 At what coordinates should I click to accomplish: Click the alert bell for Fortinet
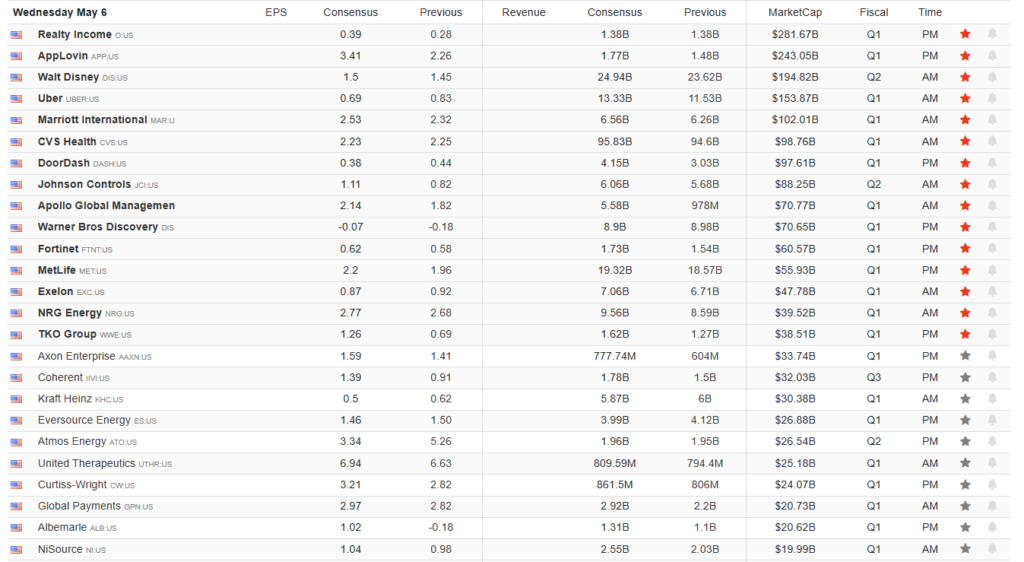pyautogui.click(x=992, y=249)
